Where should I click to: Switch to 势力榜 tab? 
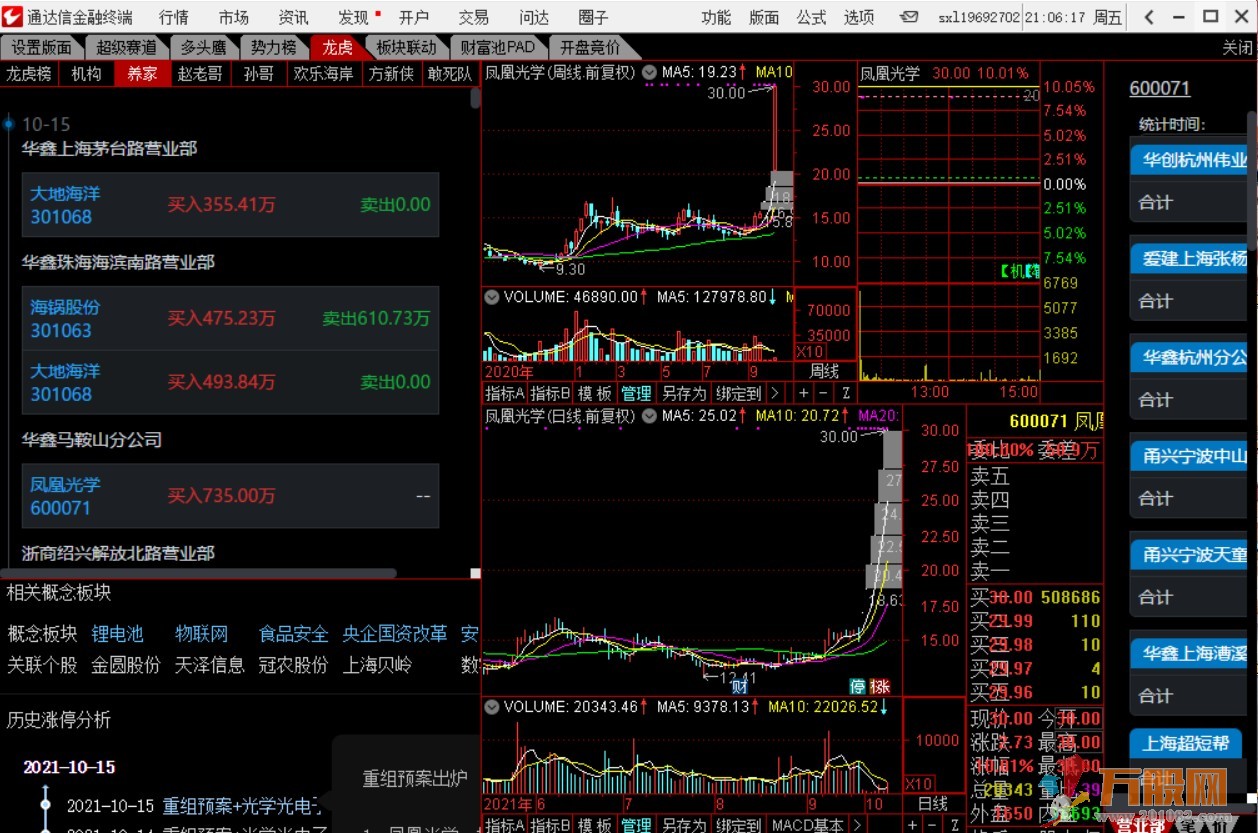[x=273, y=47]
